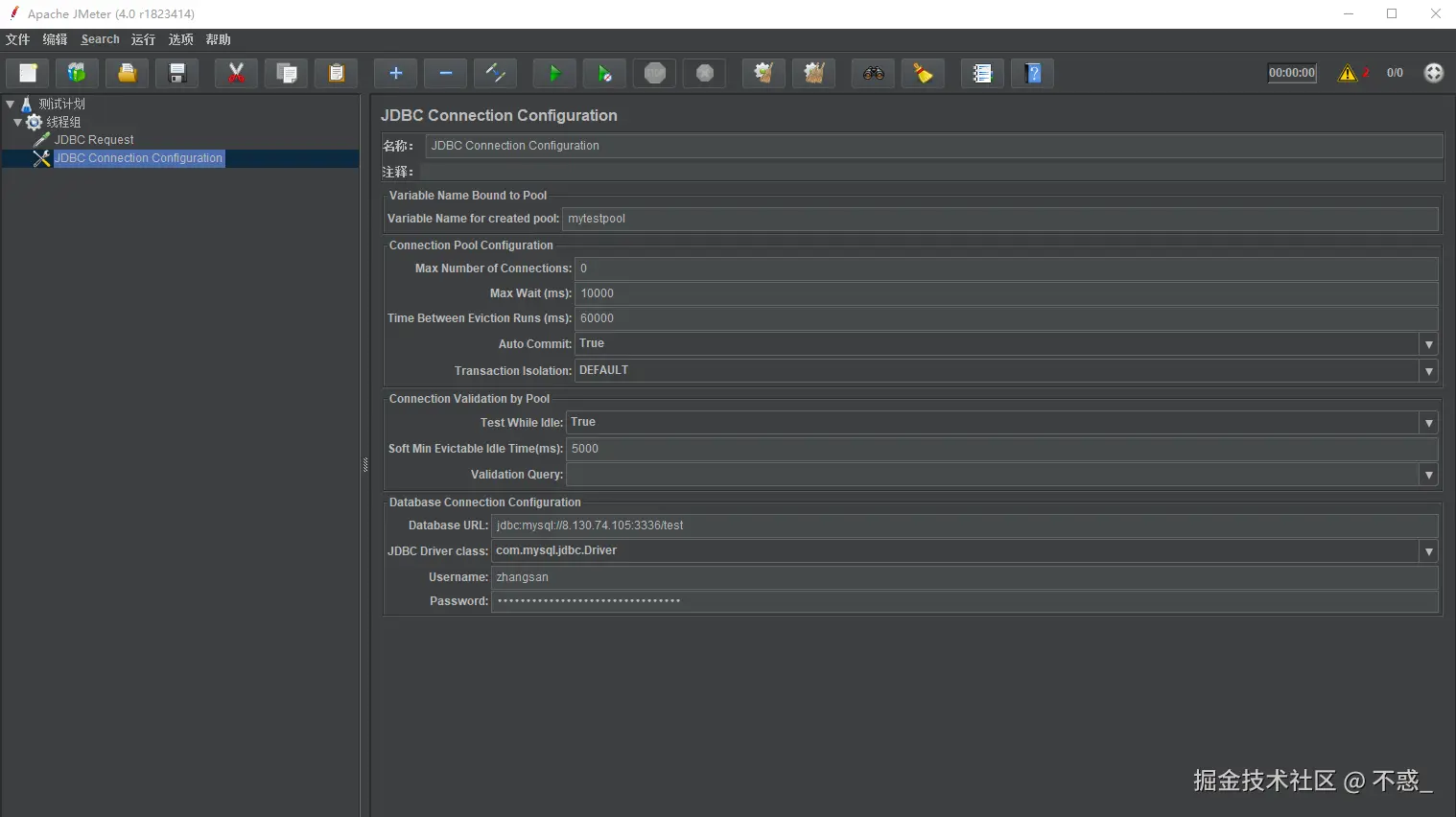Open the Auto Commit dropdown
This screenshot has width=1456, height=817.
point(1429,344)
